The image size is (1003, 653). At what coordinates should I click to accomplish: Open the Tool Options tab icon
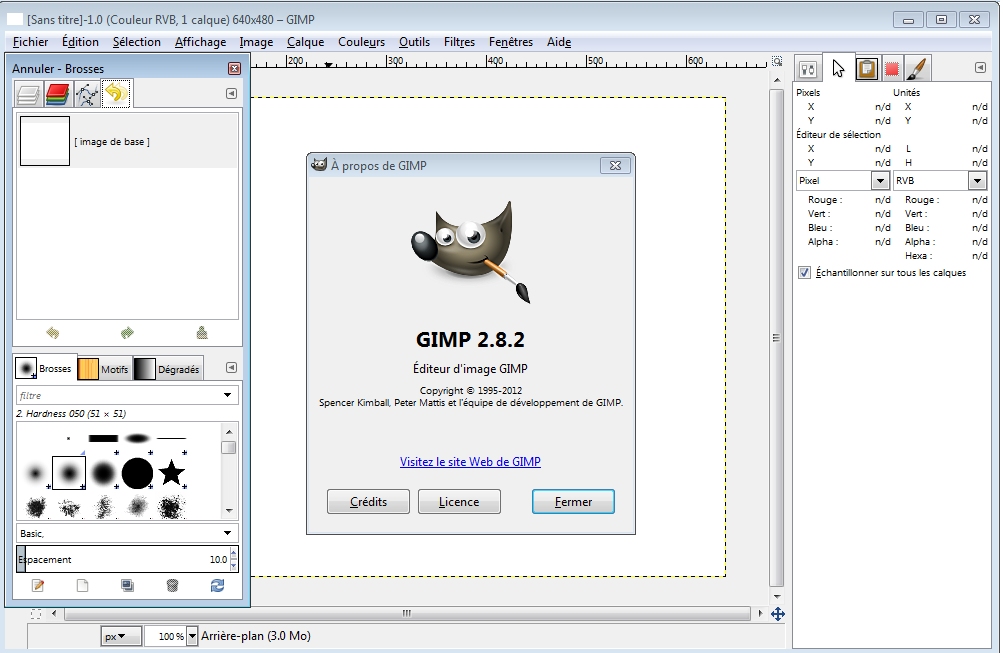(x=809, y=69)
